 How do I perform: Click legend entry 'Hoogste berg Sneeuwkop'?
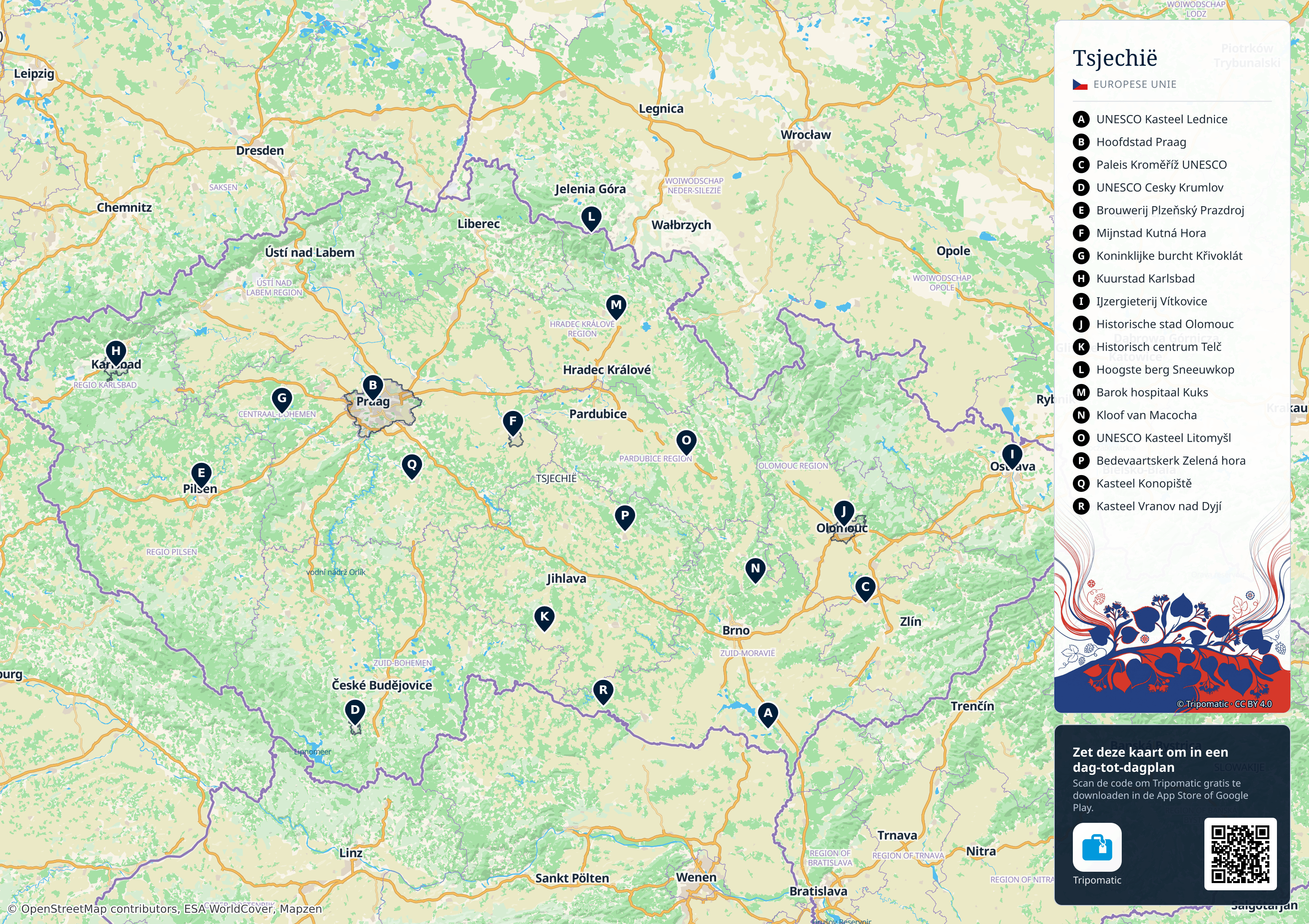pyautogui.click(x=1154, y=370)
